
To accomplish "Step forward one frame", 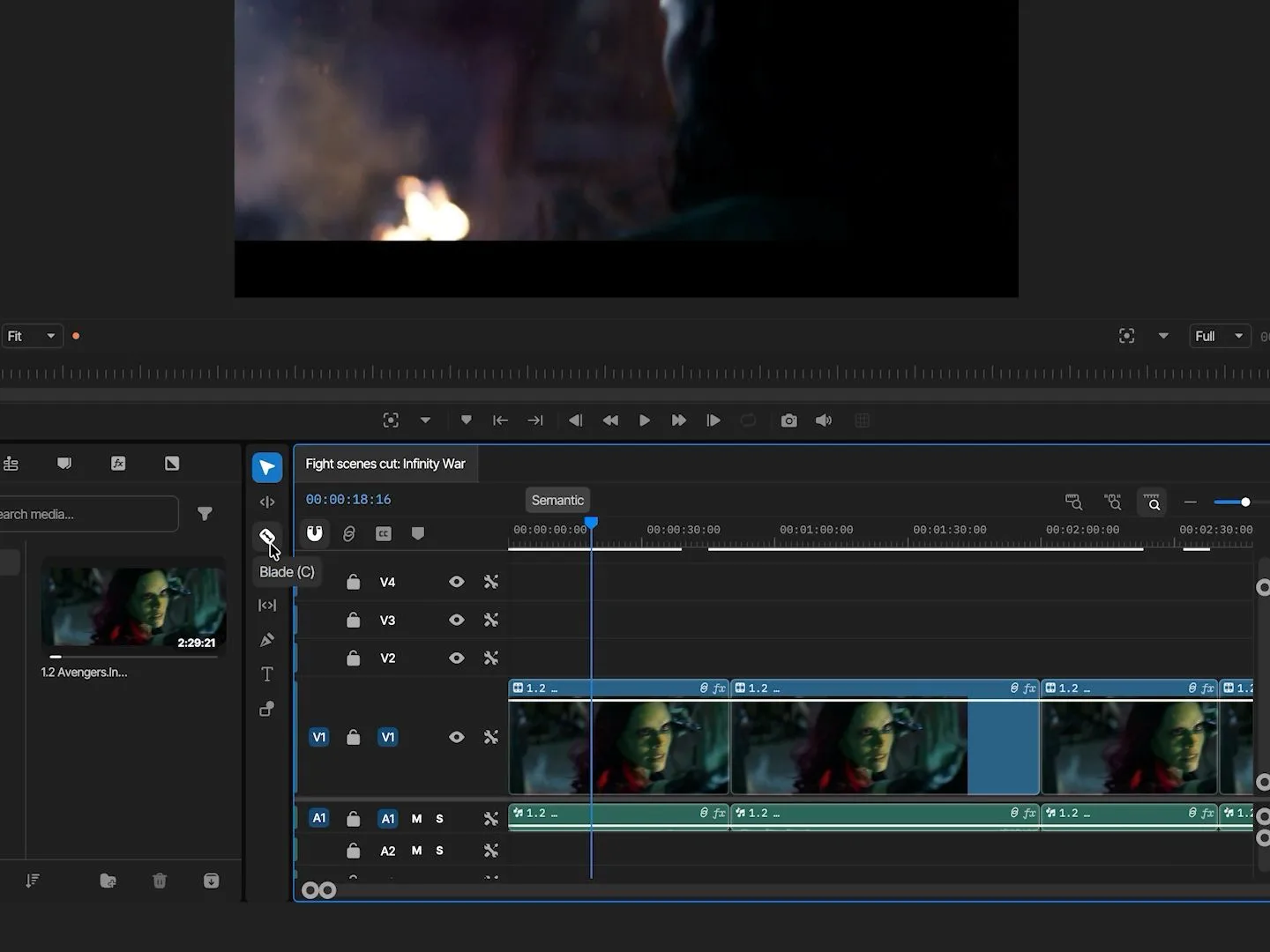I will pyautogui.click(x=713, y=420).
